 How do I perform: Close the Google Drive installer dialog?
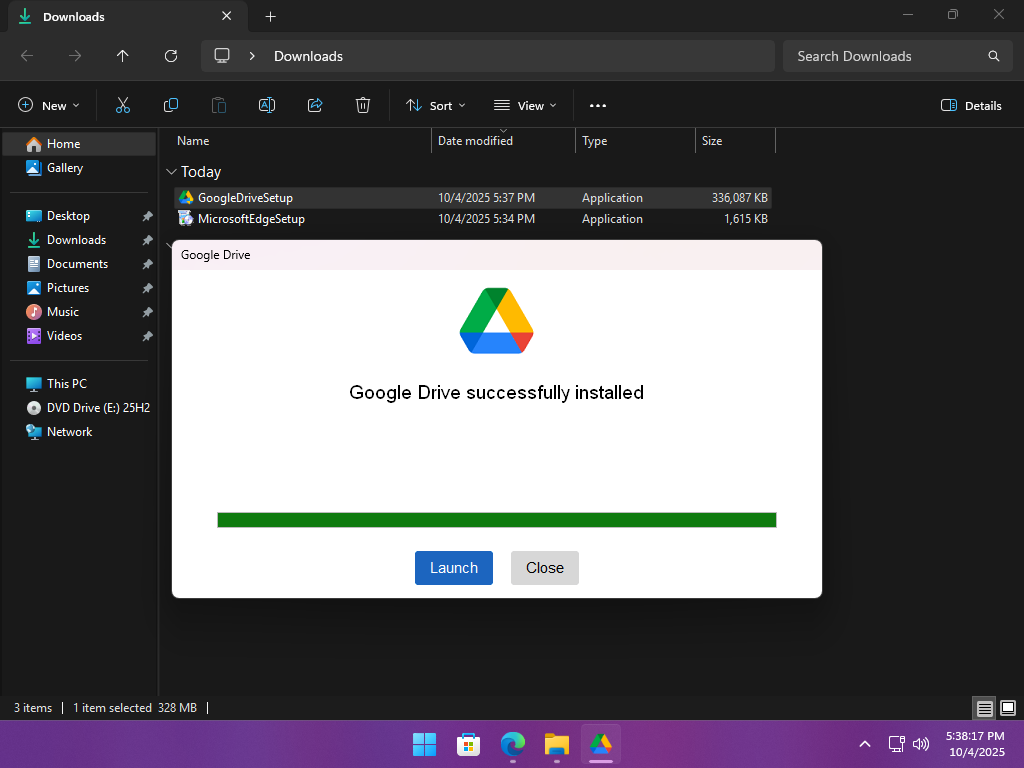[545, 568]
